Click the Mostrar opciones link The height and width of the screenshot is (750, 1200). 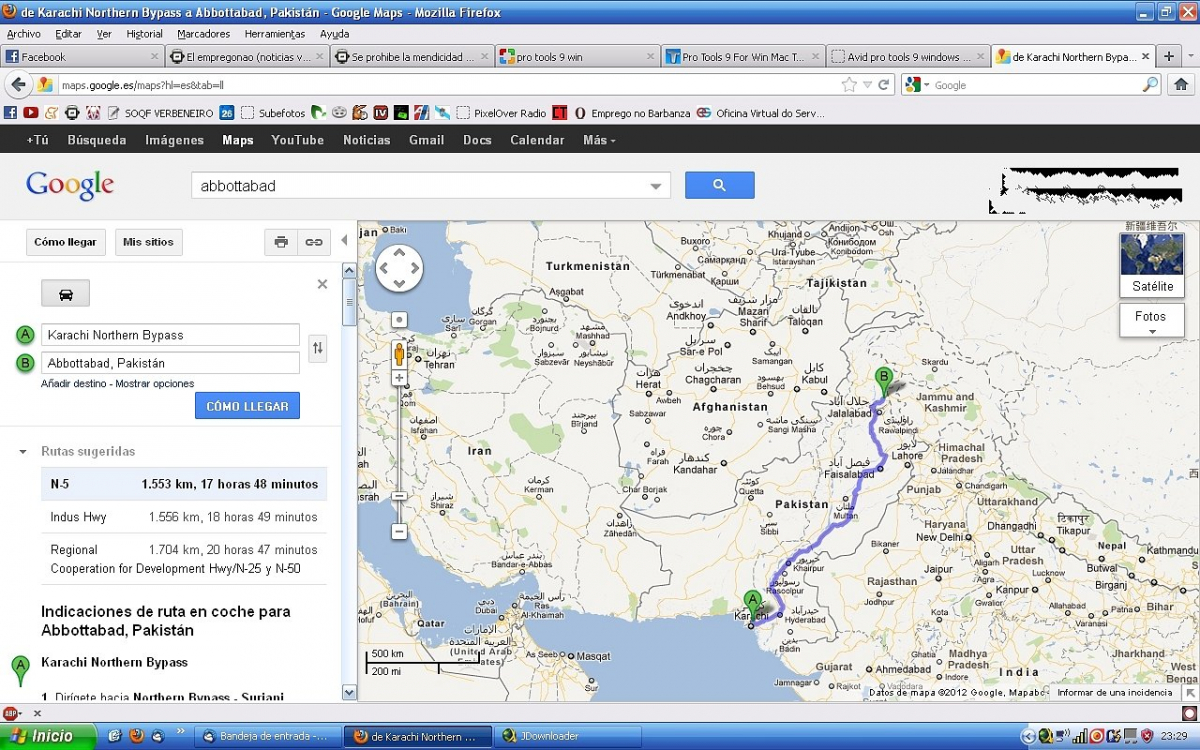(x=155, y=384)
